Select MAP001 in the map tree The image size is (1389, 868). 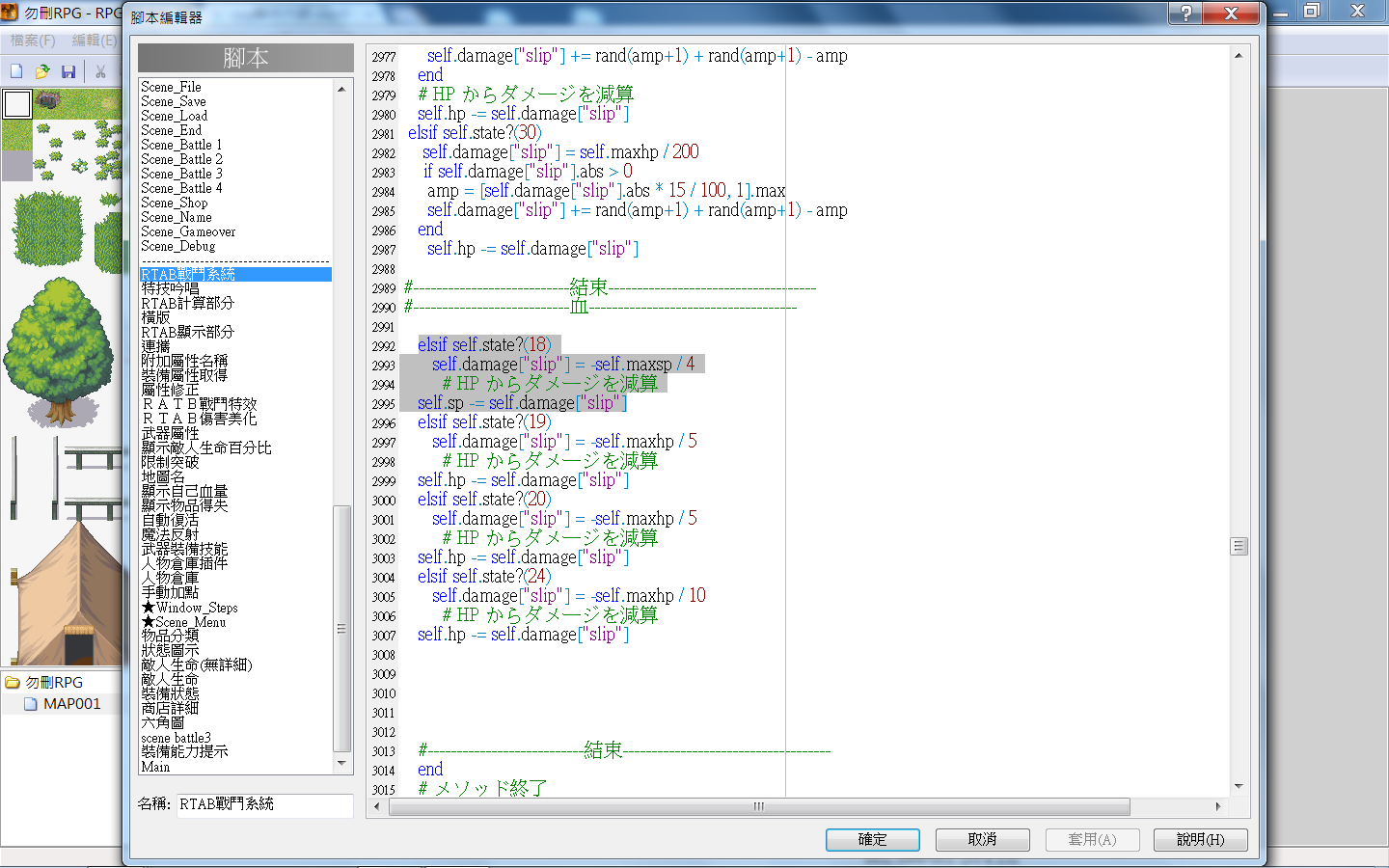pos(71,704)
